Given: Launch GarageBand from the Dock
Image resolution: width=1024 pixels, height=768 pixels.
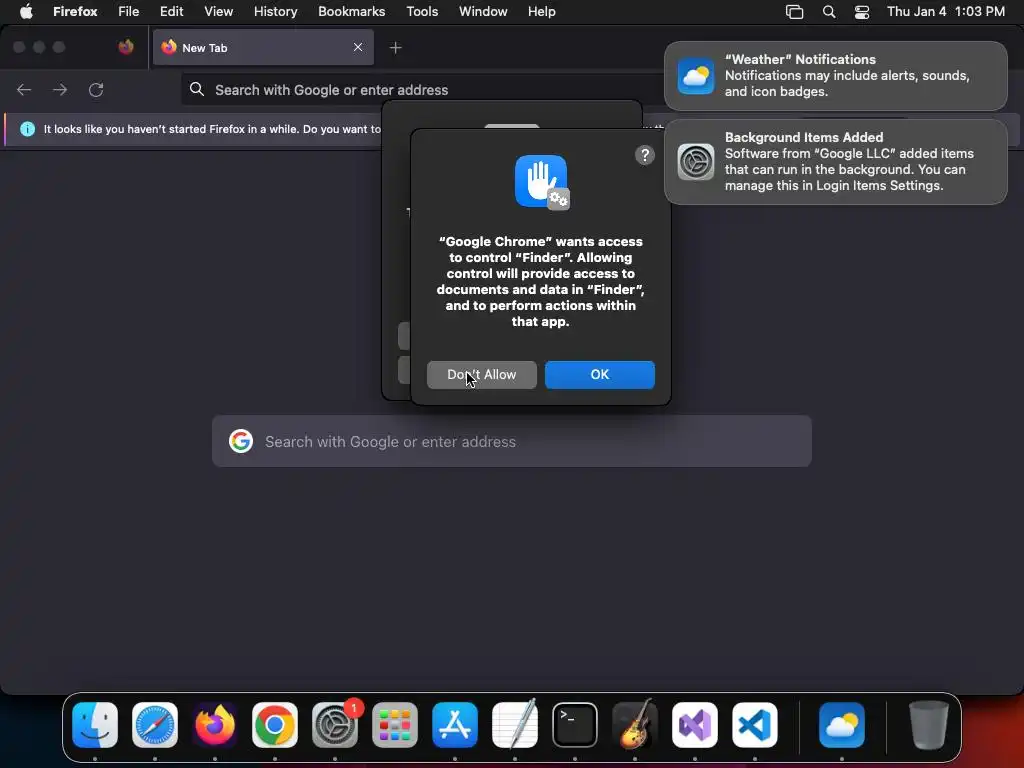Looking at the screenshot, I should pos(635,725).
